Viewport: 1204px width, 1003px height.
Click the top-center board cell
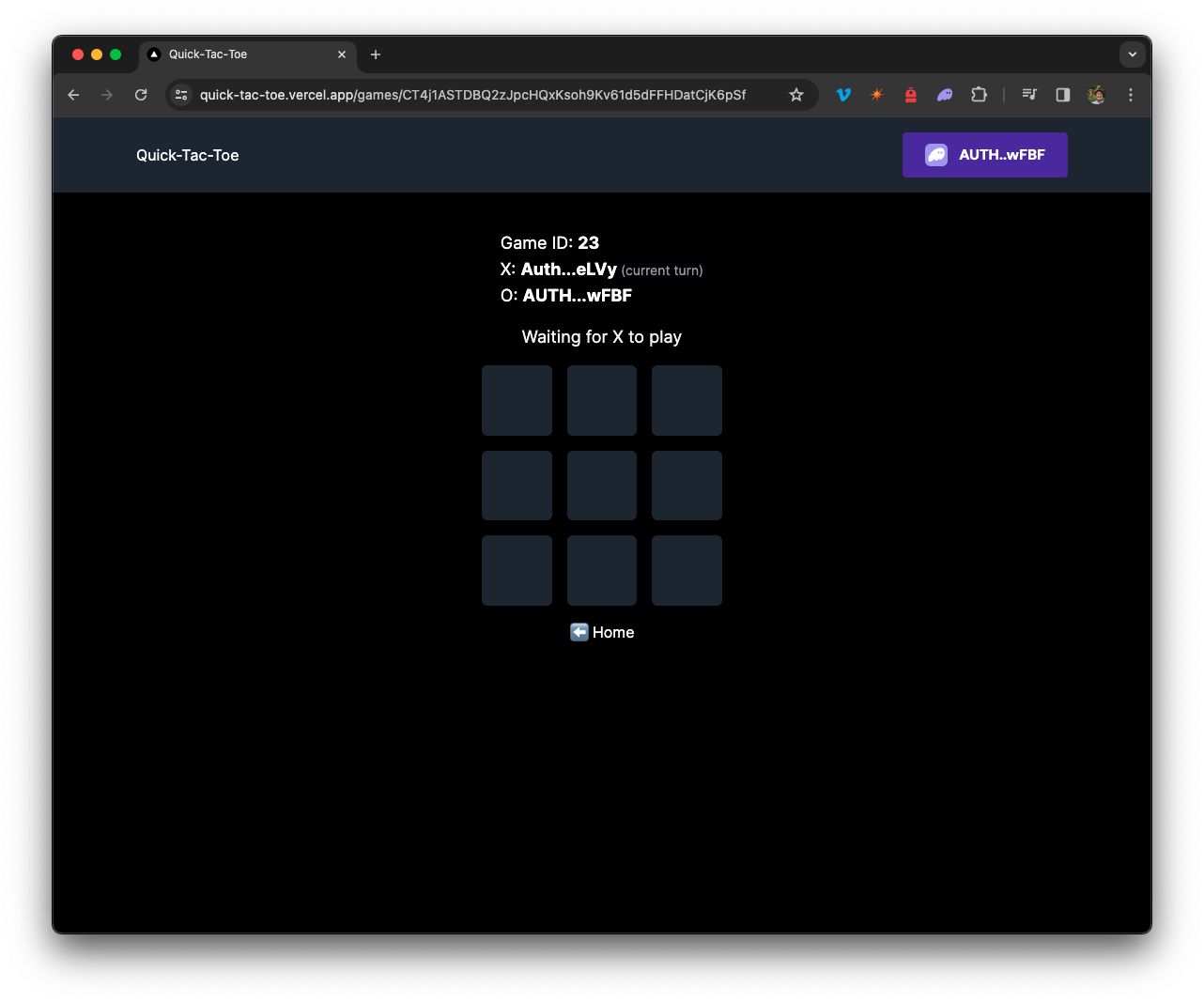[x=602, y=400]
